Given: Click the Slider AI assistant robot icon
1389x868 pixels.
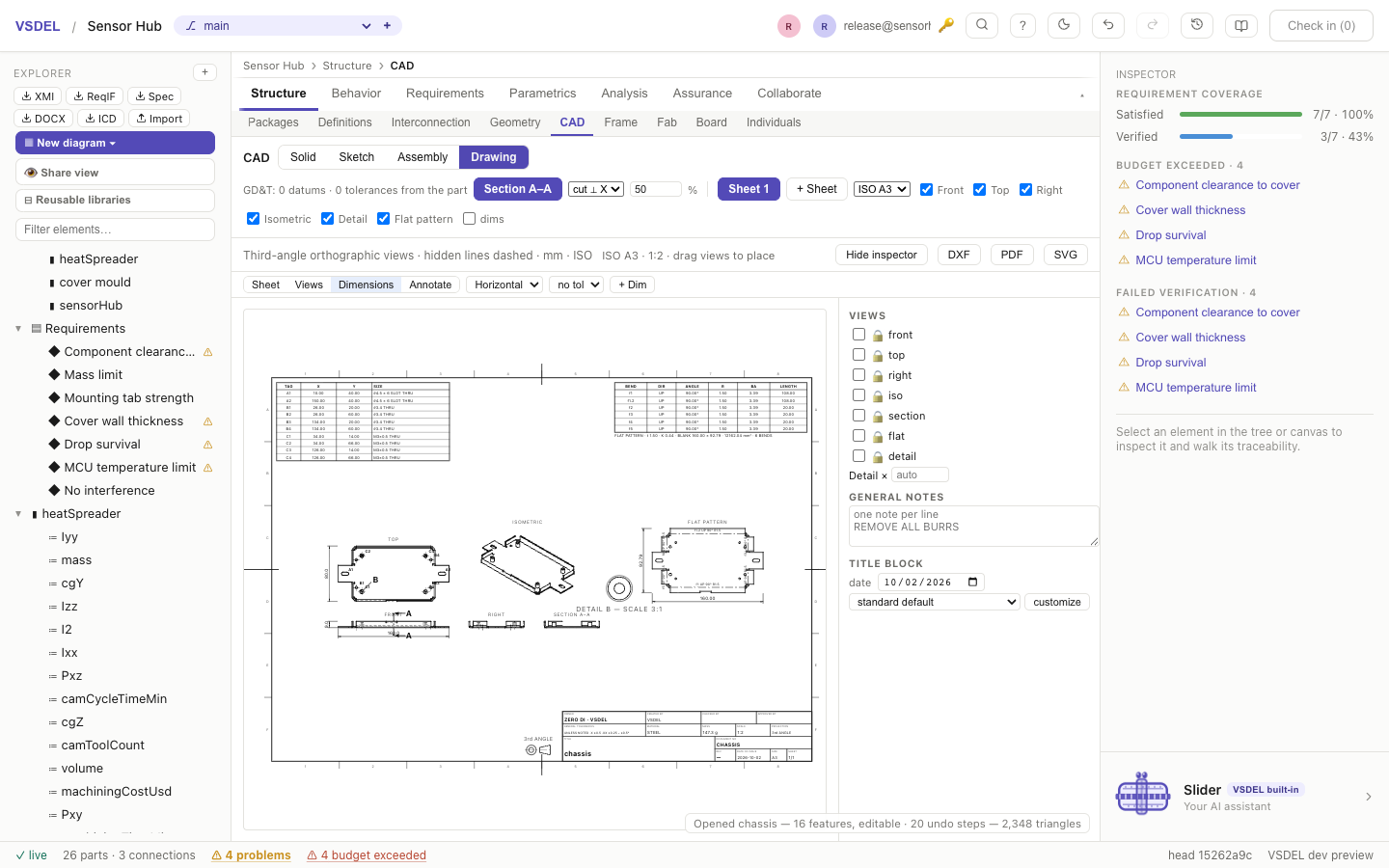Looking at the screenshot, I should 1143,794.
